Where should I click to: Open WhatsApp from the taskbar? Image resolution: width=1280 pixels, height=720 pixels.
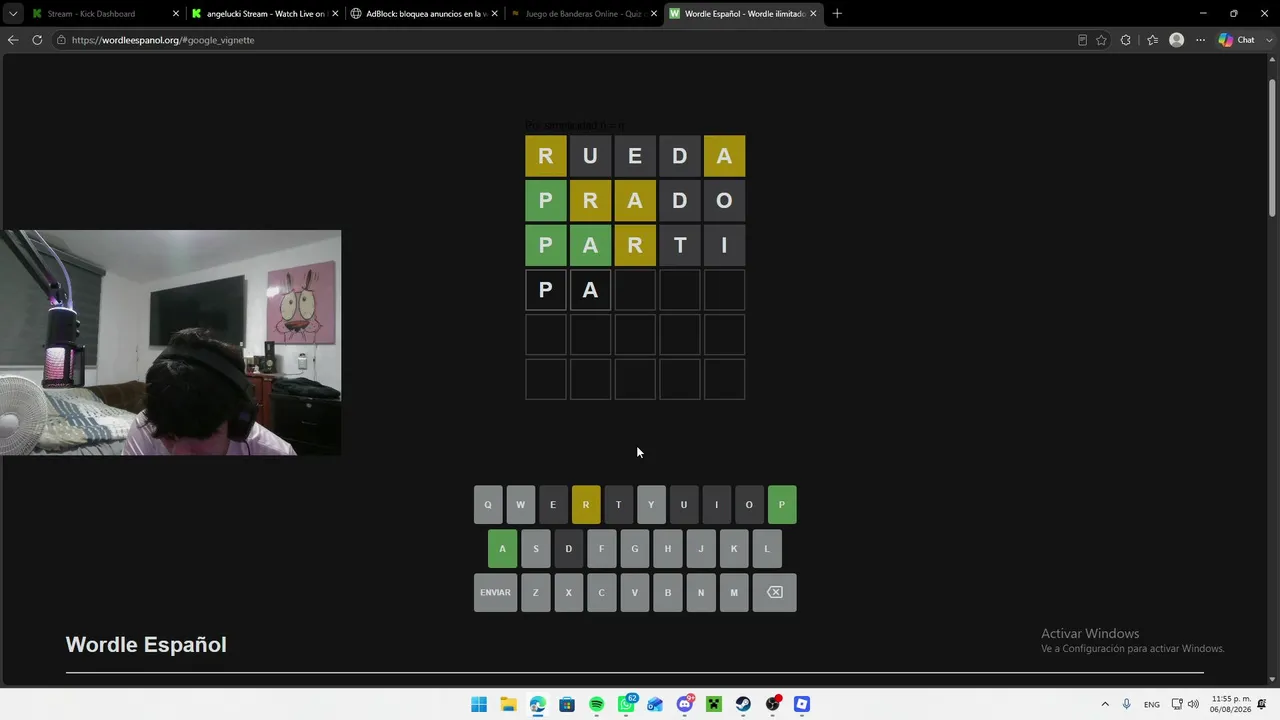pos(627,704)
